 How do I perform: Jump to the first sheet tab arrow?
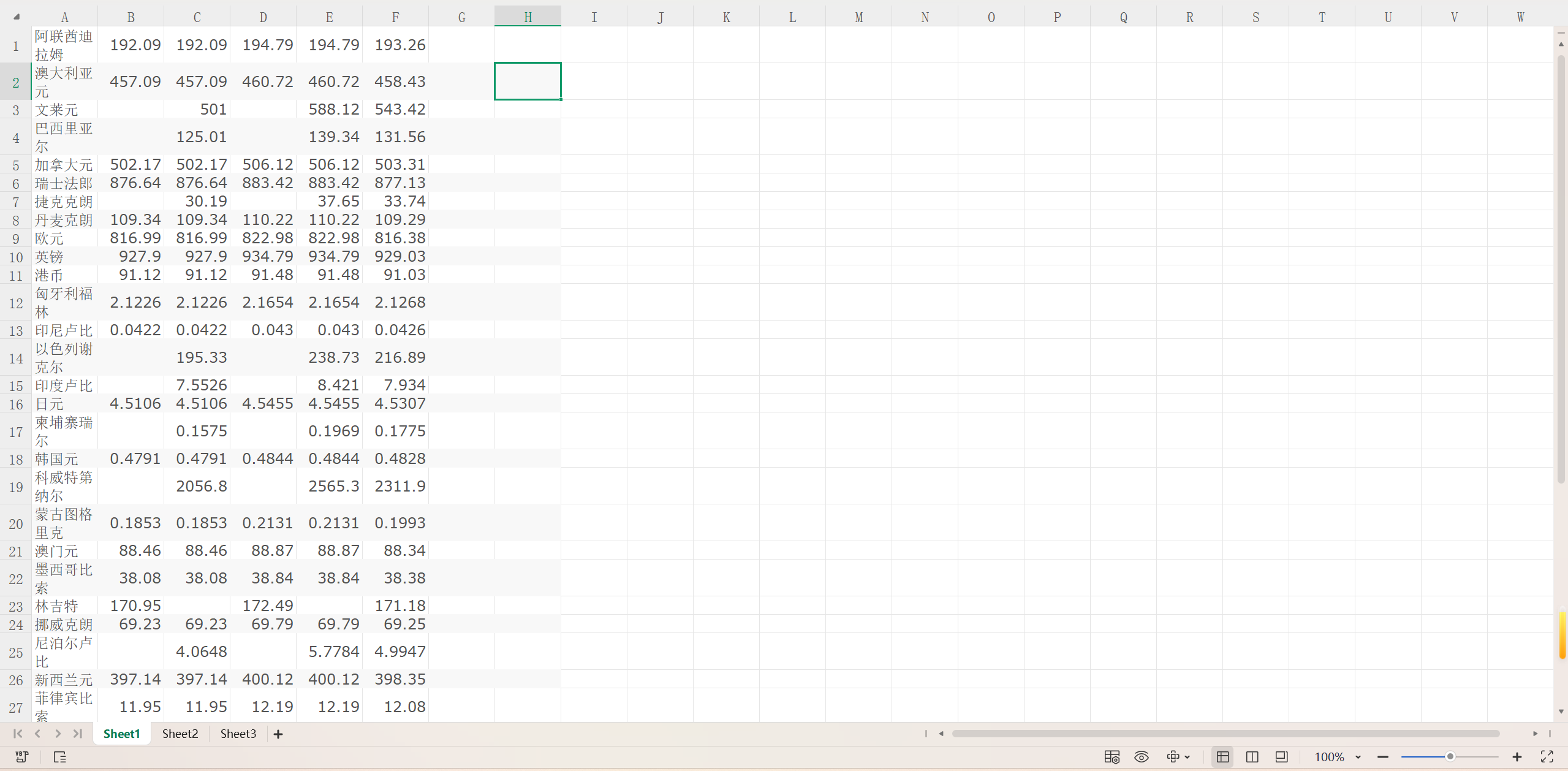pos(18,734)
